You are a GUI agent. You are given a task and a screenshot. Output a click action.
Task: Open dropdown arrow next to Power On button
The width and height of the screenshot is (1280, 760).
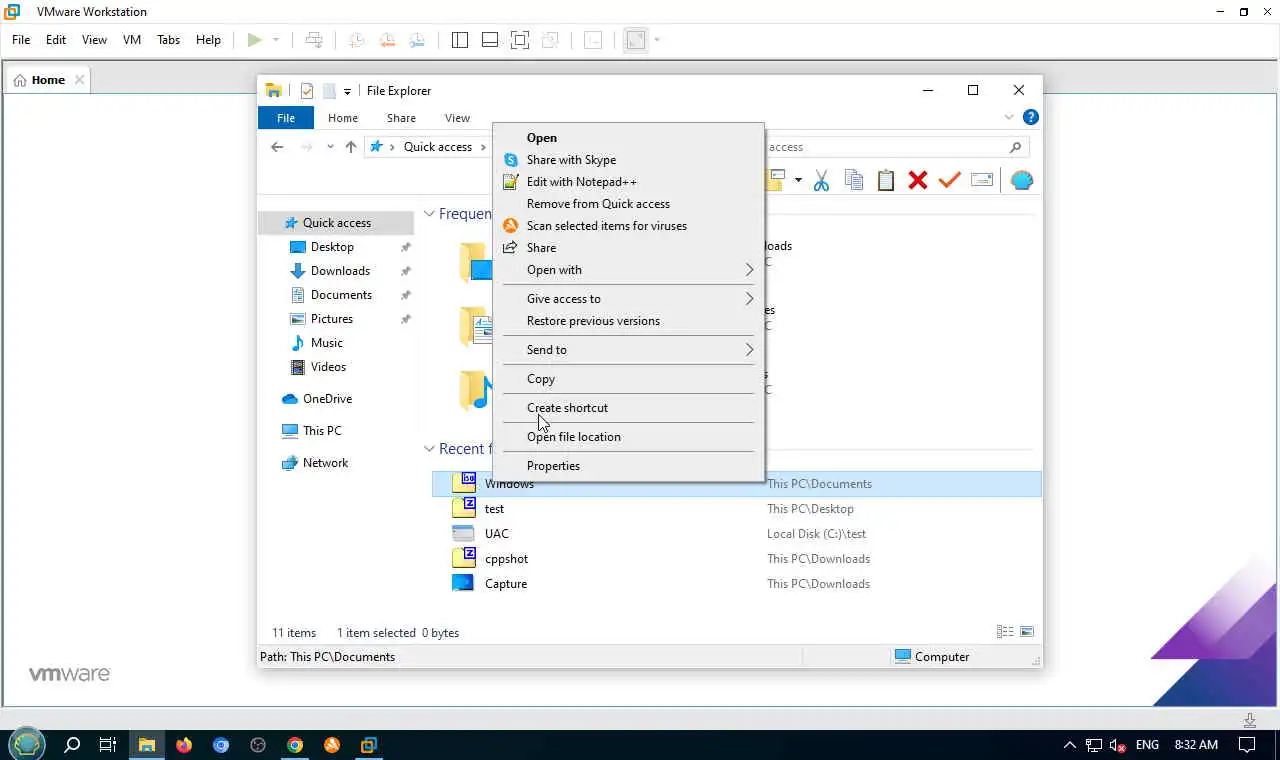pyautogui.click(x=276, y=40)
